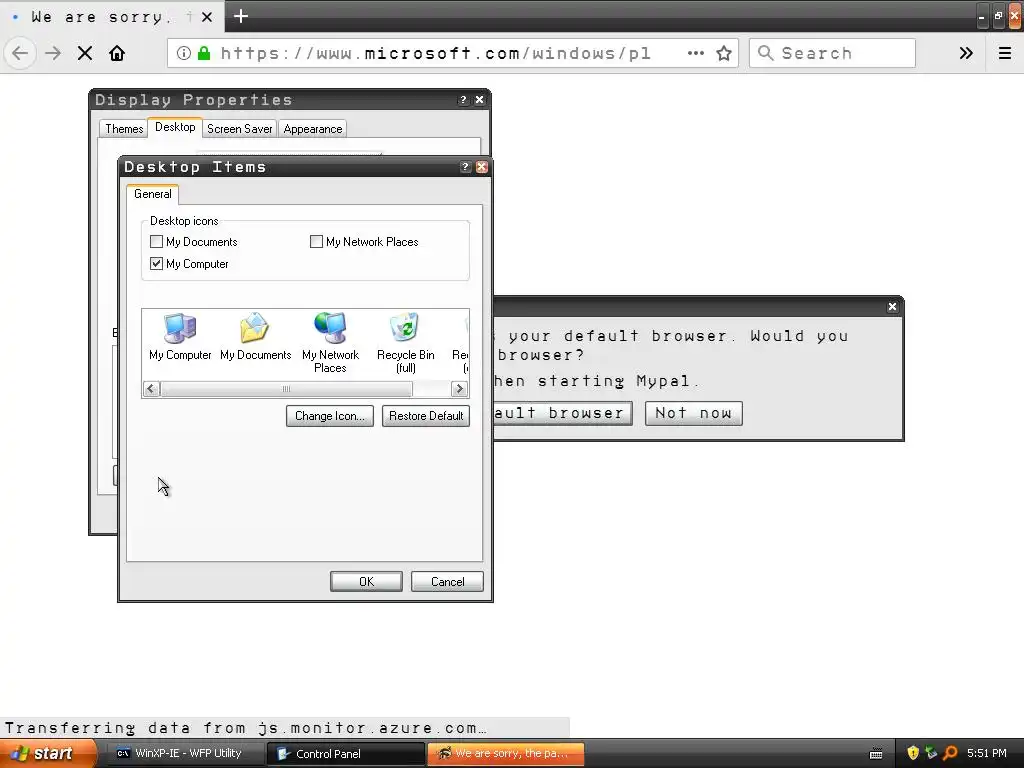1024x768 pixels.
Task: Select the My Computer icon in the list
Action: coord(180,336)
